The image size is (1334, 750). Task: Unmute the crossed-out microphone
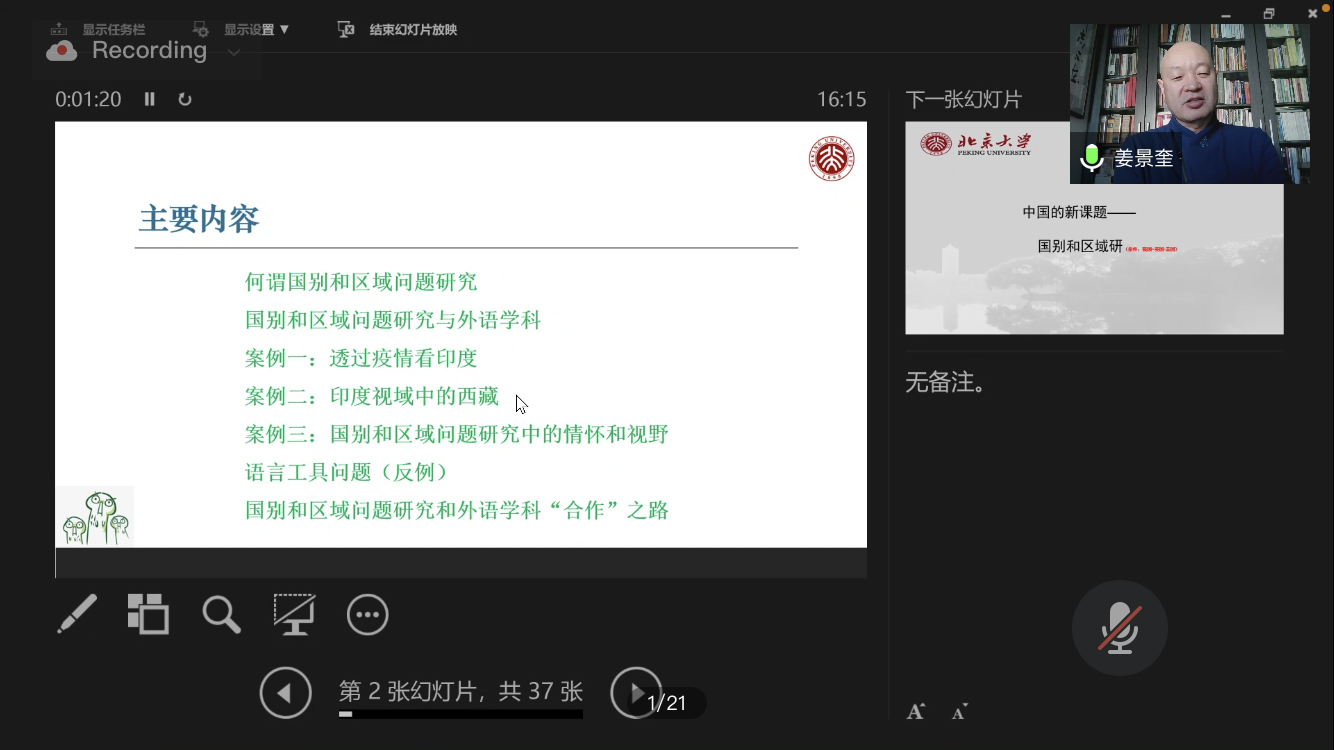(x=1119, y=627)
